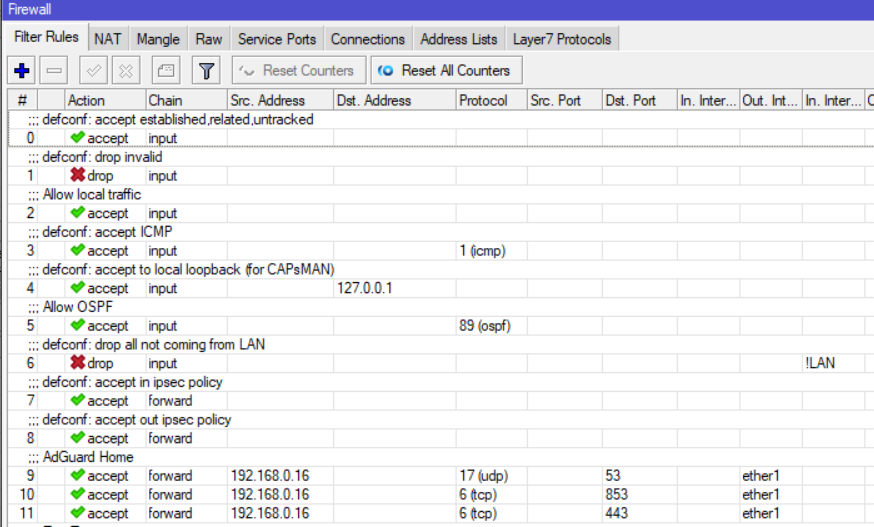Click Reset All Counters button
Viewport: 874px width, 527px height.
coord(446,71)
